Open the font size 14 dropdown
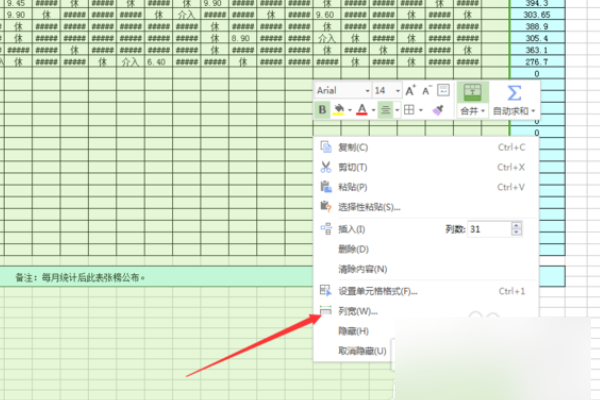 [x=398, y=91]
